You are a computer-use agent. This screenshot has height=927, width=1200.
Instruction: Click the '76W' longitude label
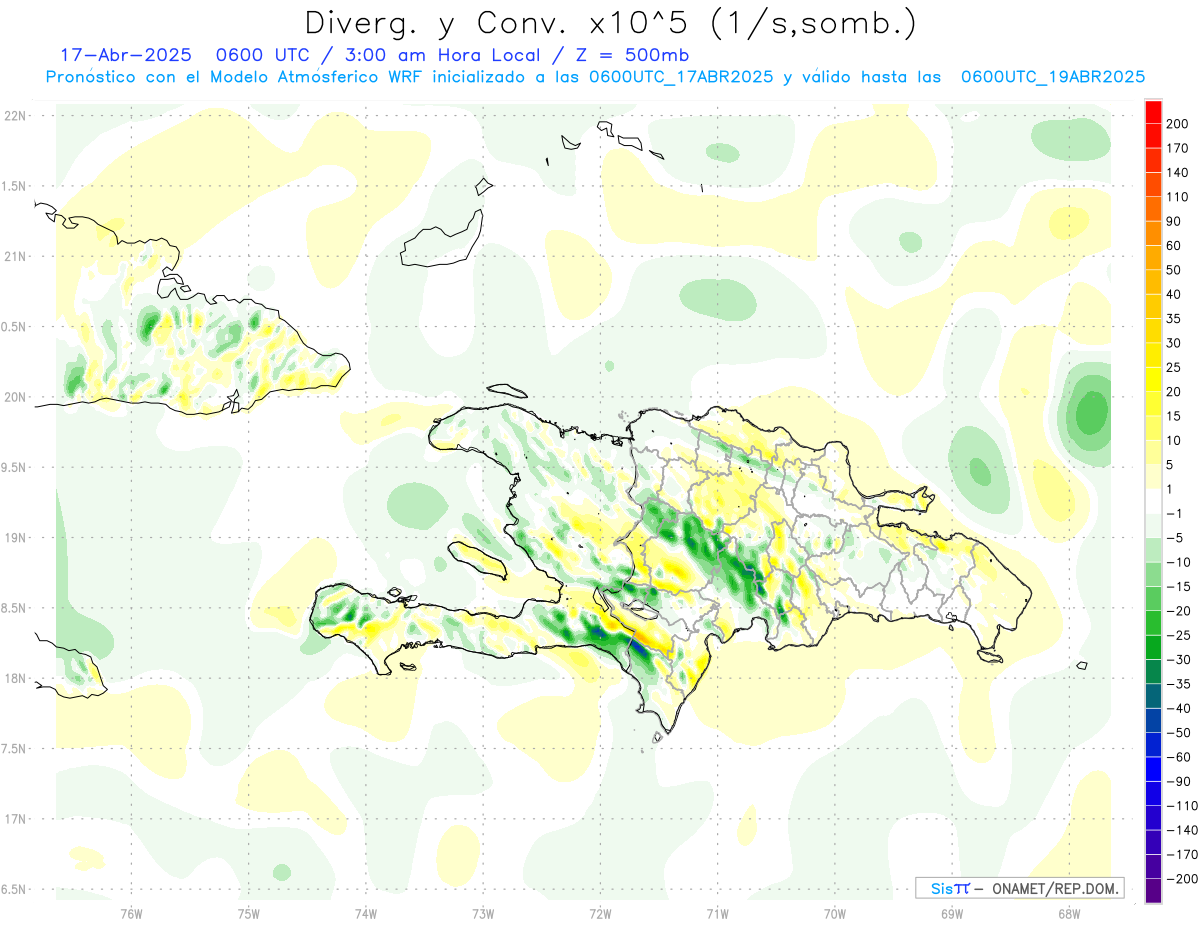pos(131,913)
